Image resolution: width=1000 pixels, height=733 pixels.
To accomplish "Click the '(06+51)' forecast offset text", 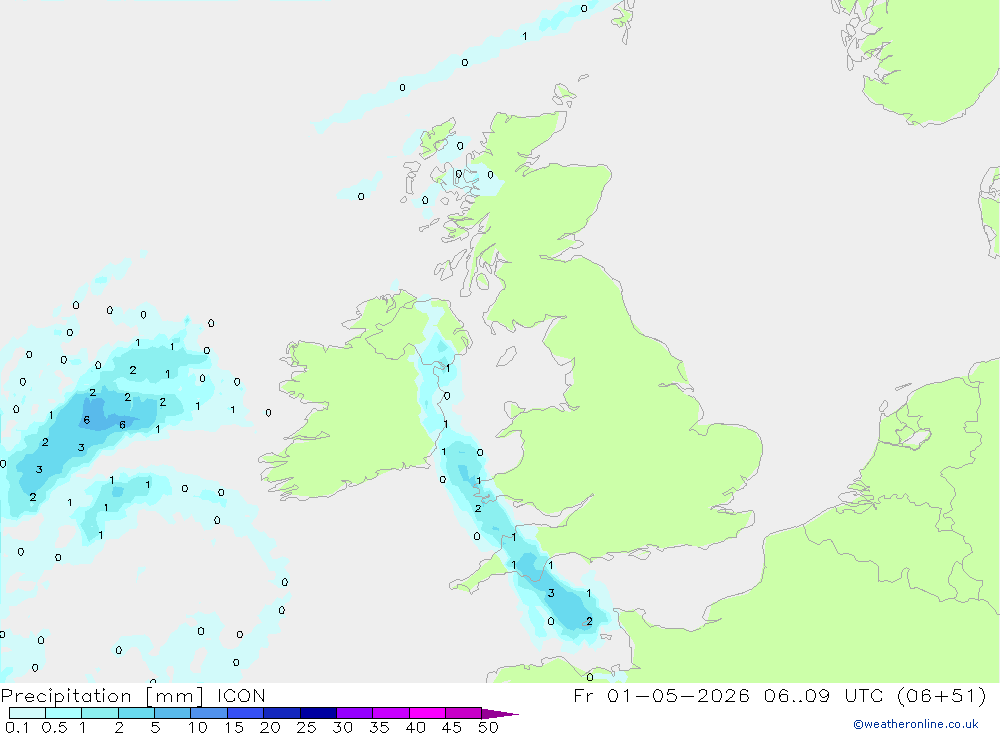I will click(941, 696).
